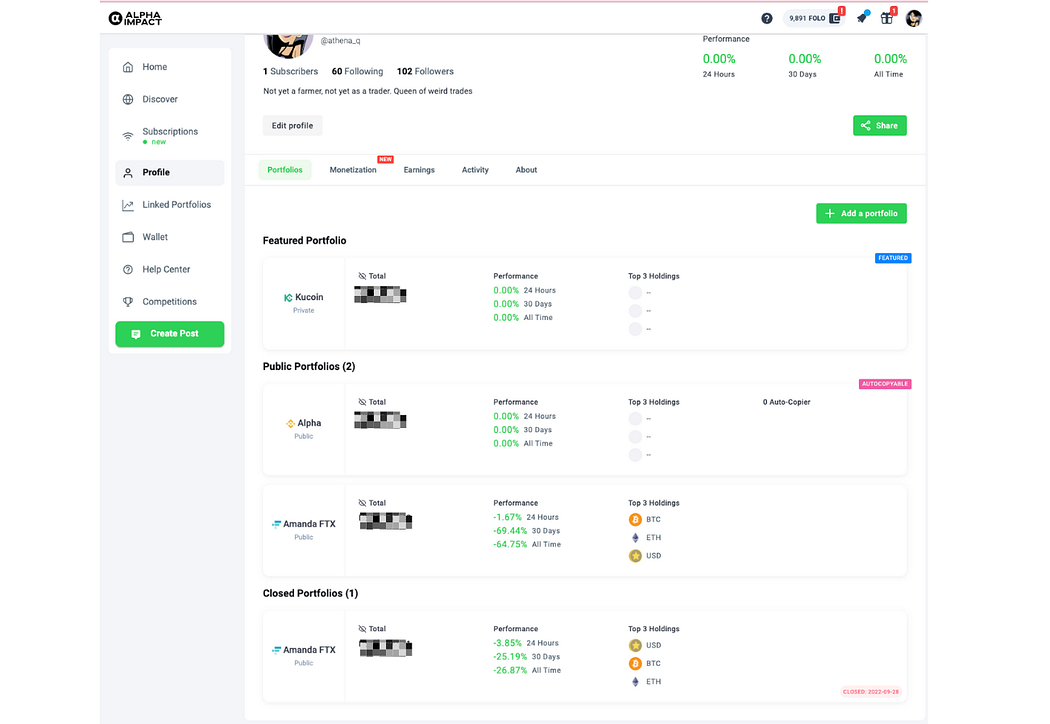The width and height of the screenshot is (1050, 724).
Task: Open Help Center in sidebar
Action: 169,269
